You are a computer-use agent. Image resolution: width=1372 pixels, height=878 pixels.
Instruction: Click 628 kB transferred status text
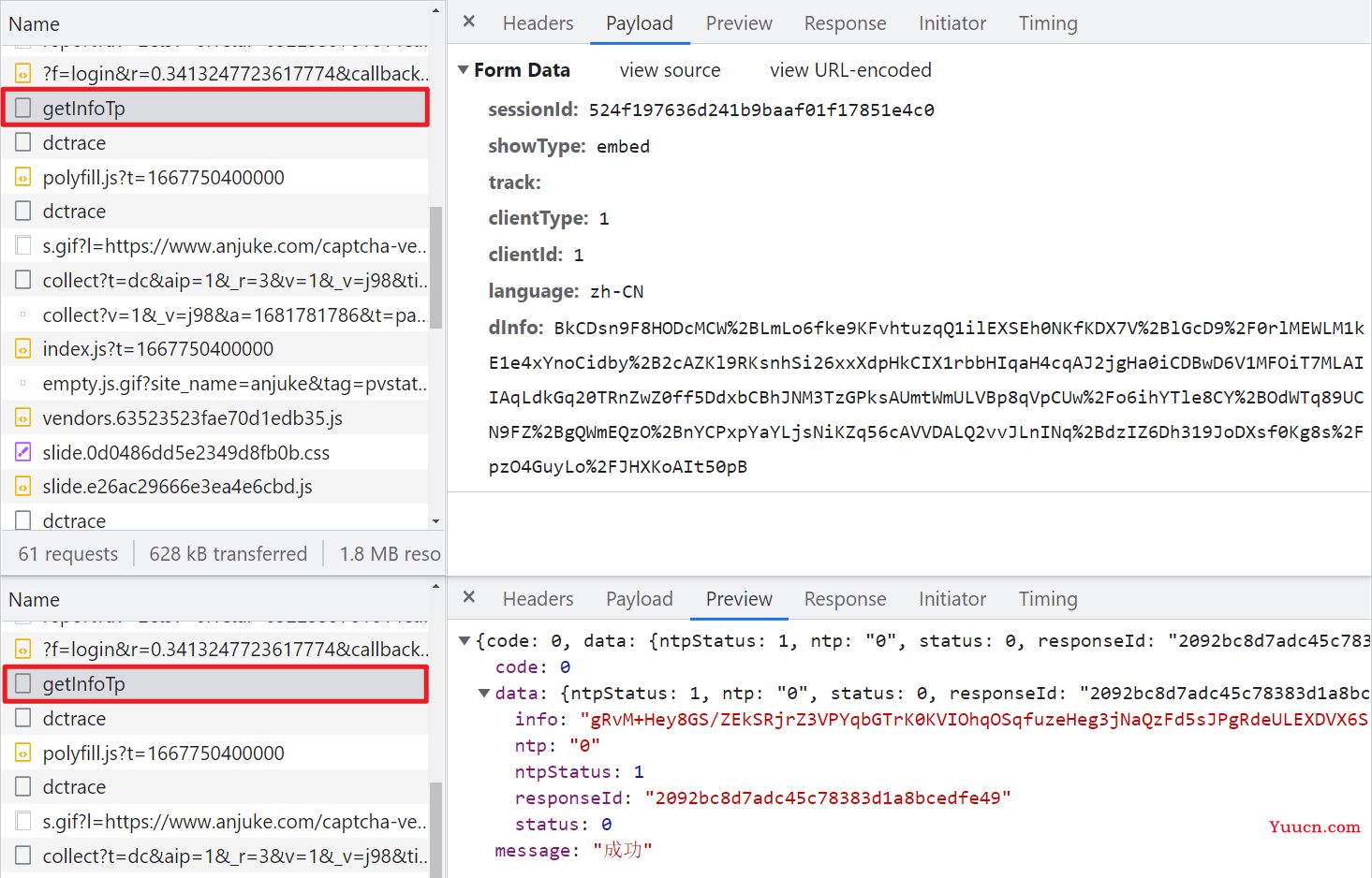point(229,554)
